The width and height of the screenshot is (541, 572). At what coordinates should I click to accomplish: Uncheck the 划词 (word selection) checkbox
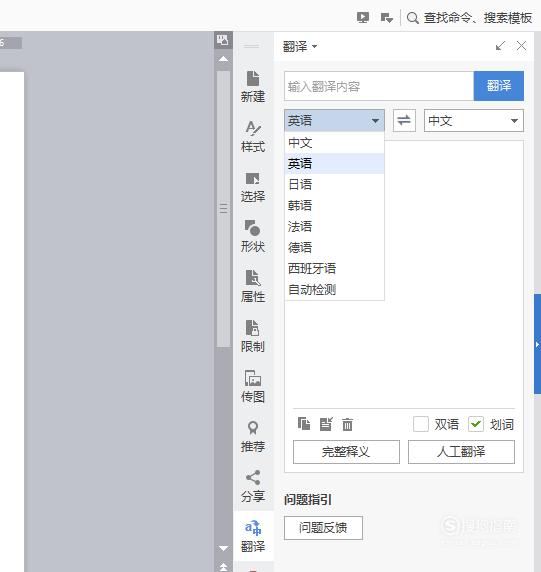point(476,424)
